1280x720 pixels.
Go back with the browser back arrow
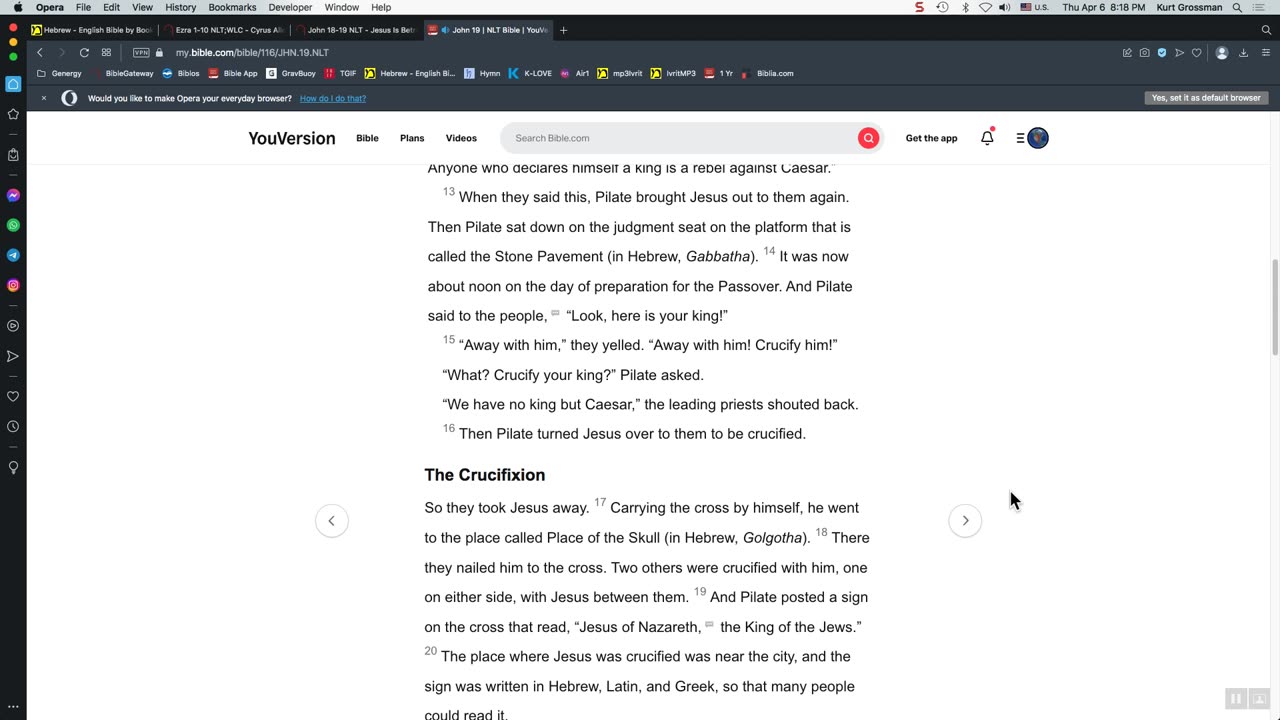pos(40,52)
